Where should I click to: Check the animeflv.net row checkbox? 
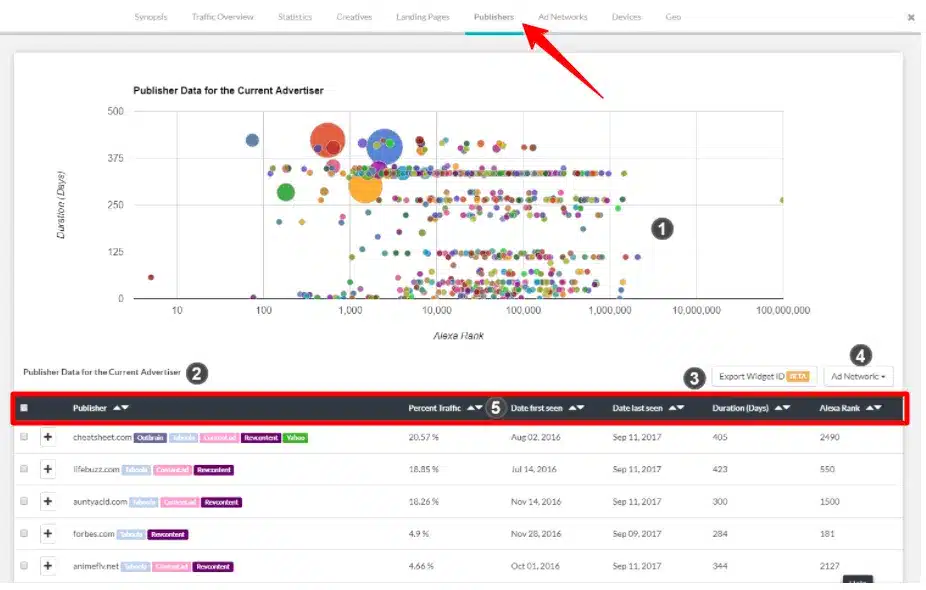point(24,565)
